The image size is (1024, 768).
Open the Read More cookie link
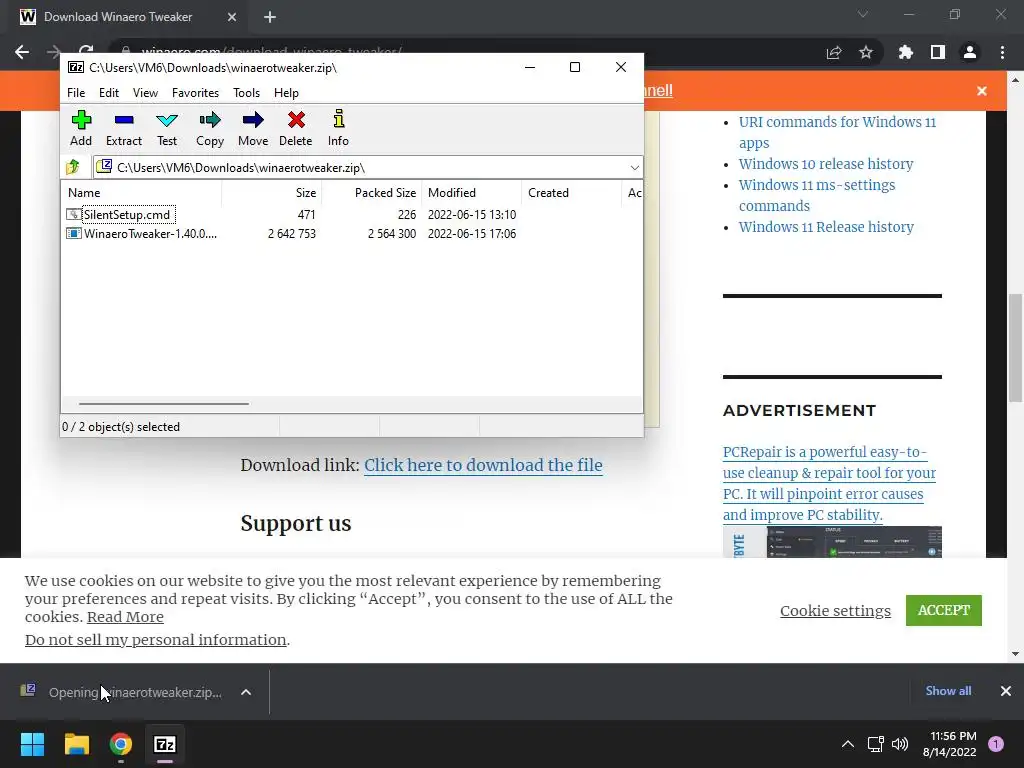(x=125, y=616)
